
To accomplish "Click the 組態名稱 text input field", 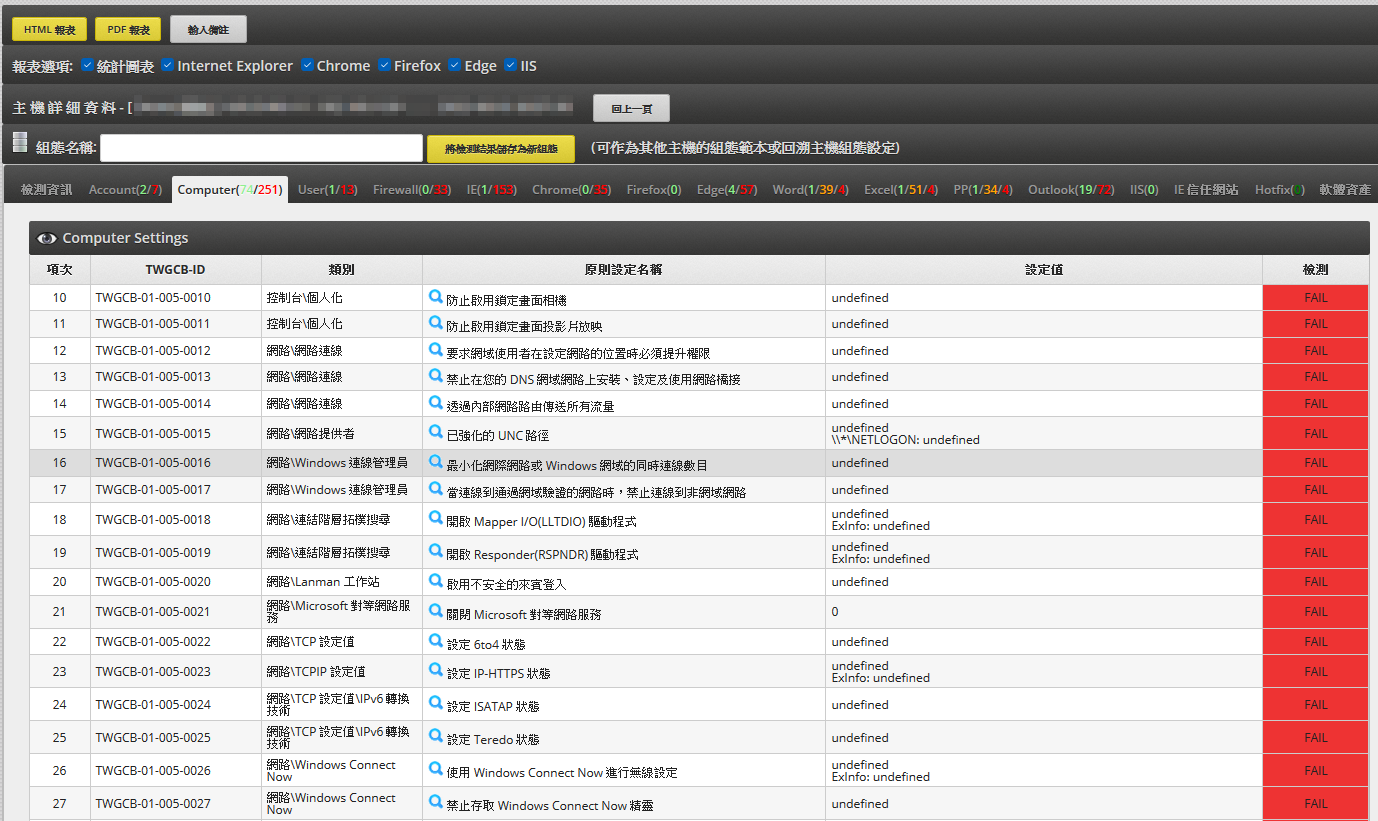I will [261, 148].
